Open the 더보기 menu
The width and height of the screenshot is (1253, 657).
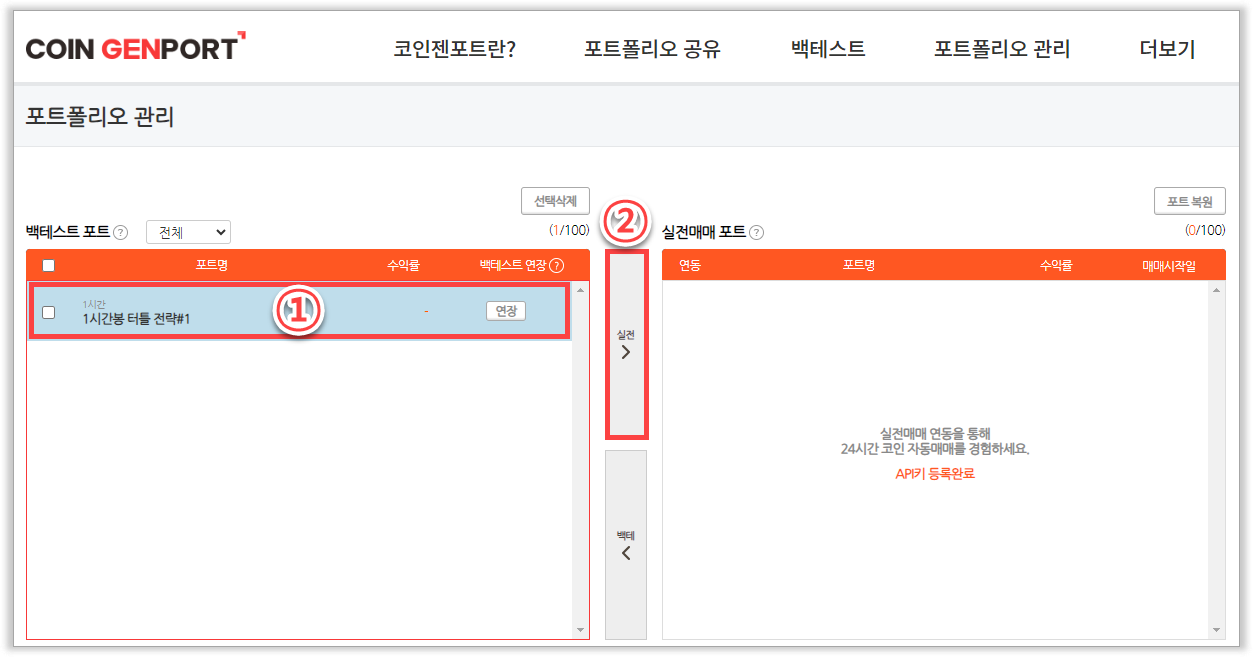[1167, 50]
